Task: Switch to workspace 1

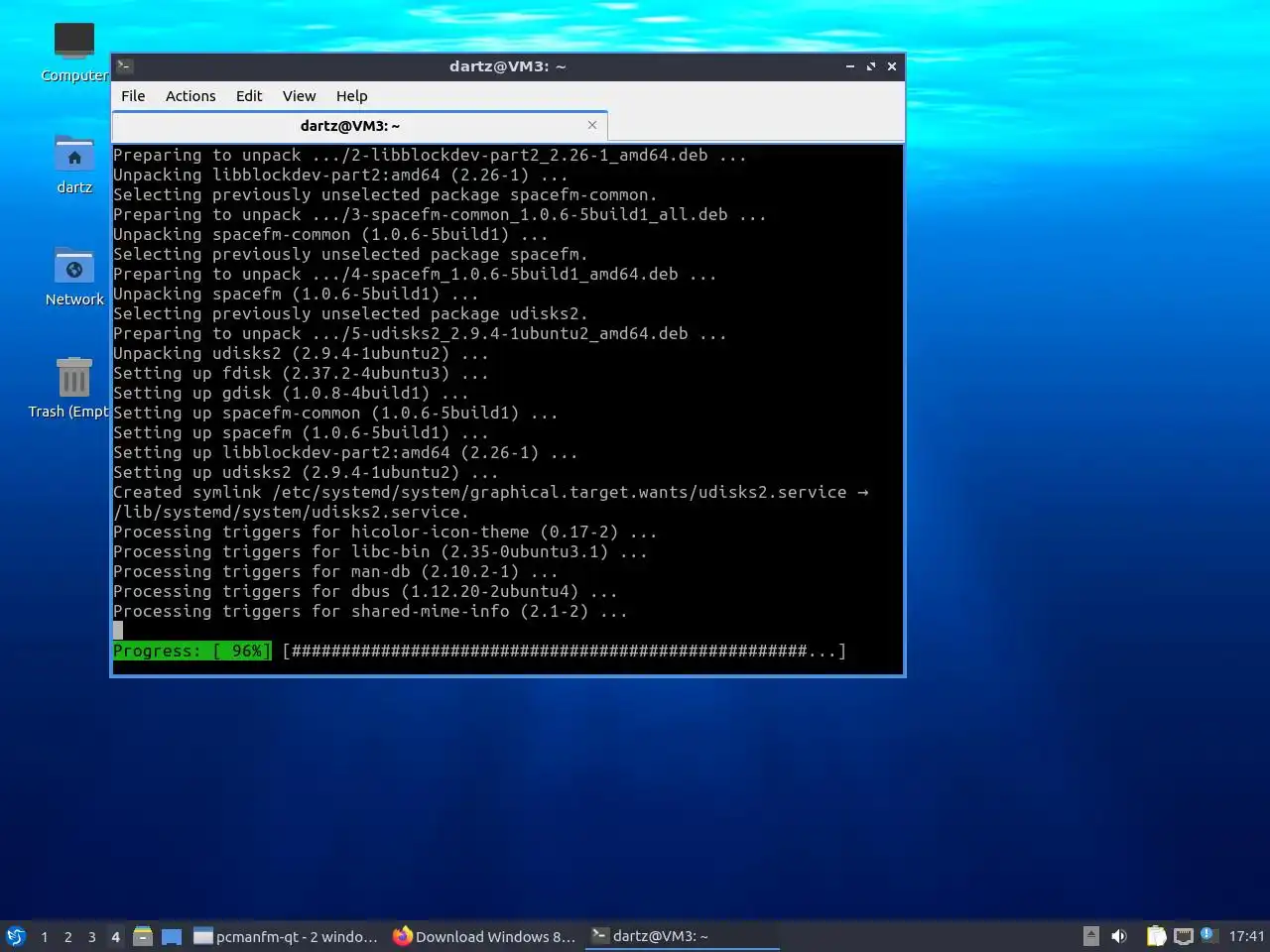Action: (x=44, y=936)
